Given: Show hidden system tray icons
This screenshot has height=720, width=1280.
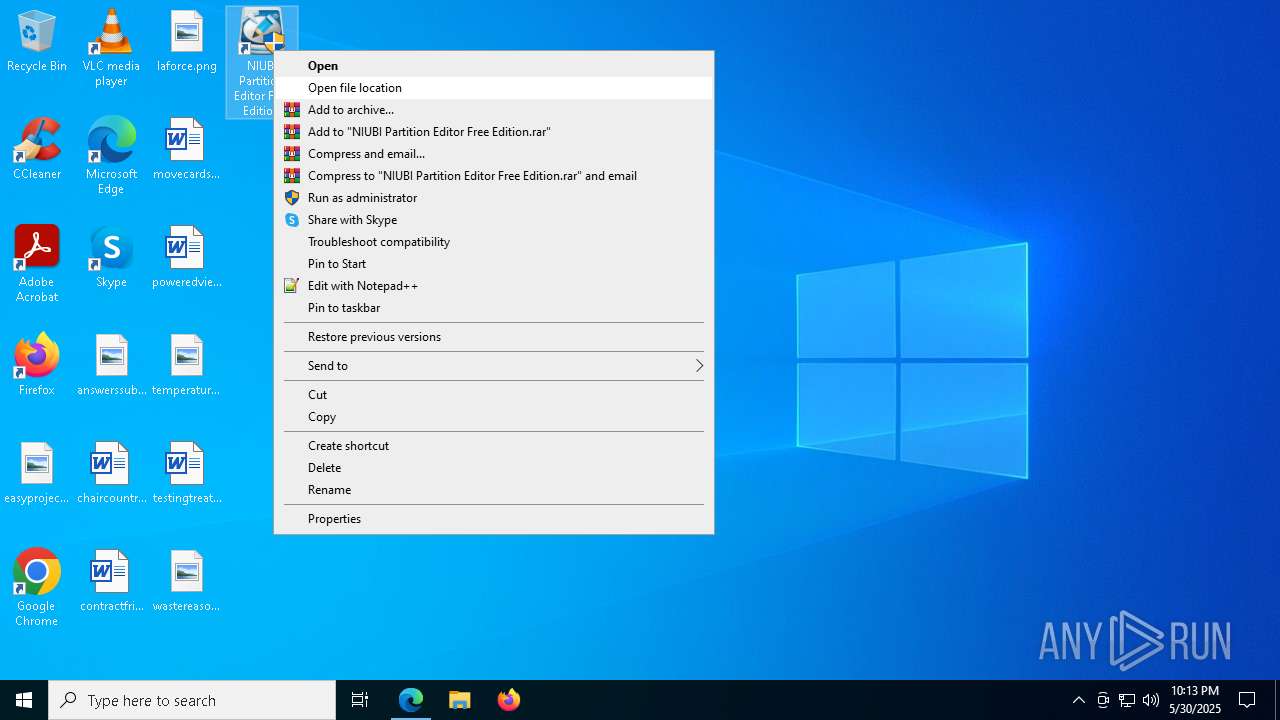Looking at the screenshot, I should point(1078,700).
